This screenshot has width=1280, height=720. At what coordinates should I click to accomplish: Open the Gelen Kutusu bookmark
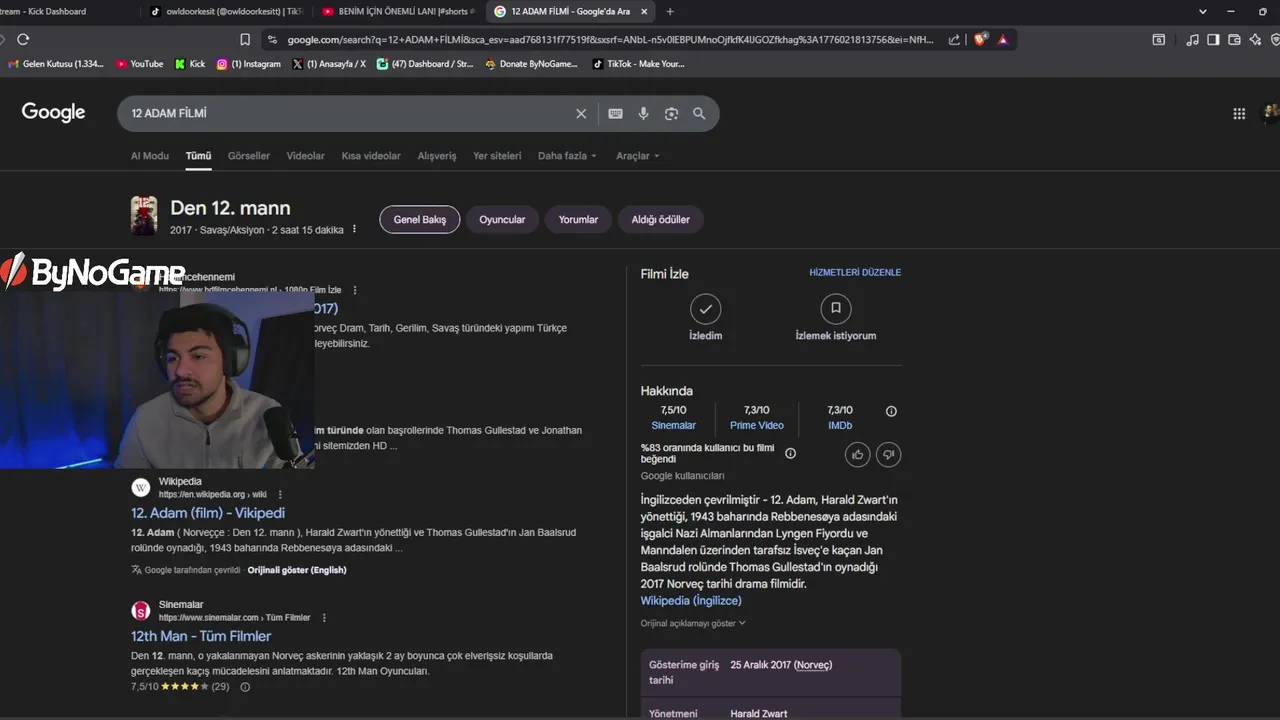click(56, 64)
